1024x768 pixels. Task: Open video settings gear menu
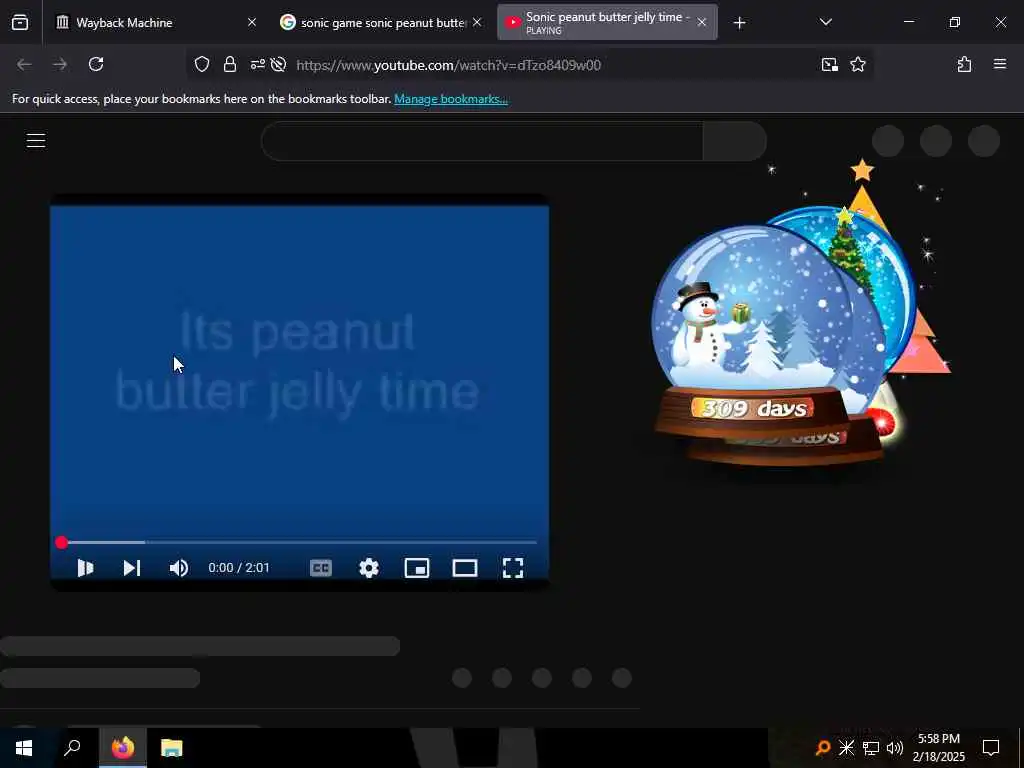point(369,568)
